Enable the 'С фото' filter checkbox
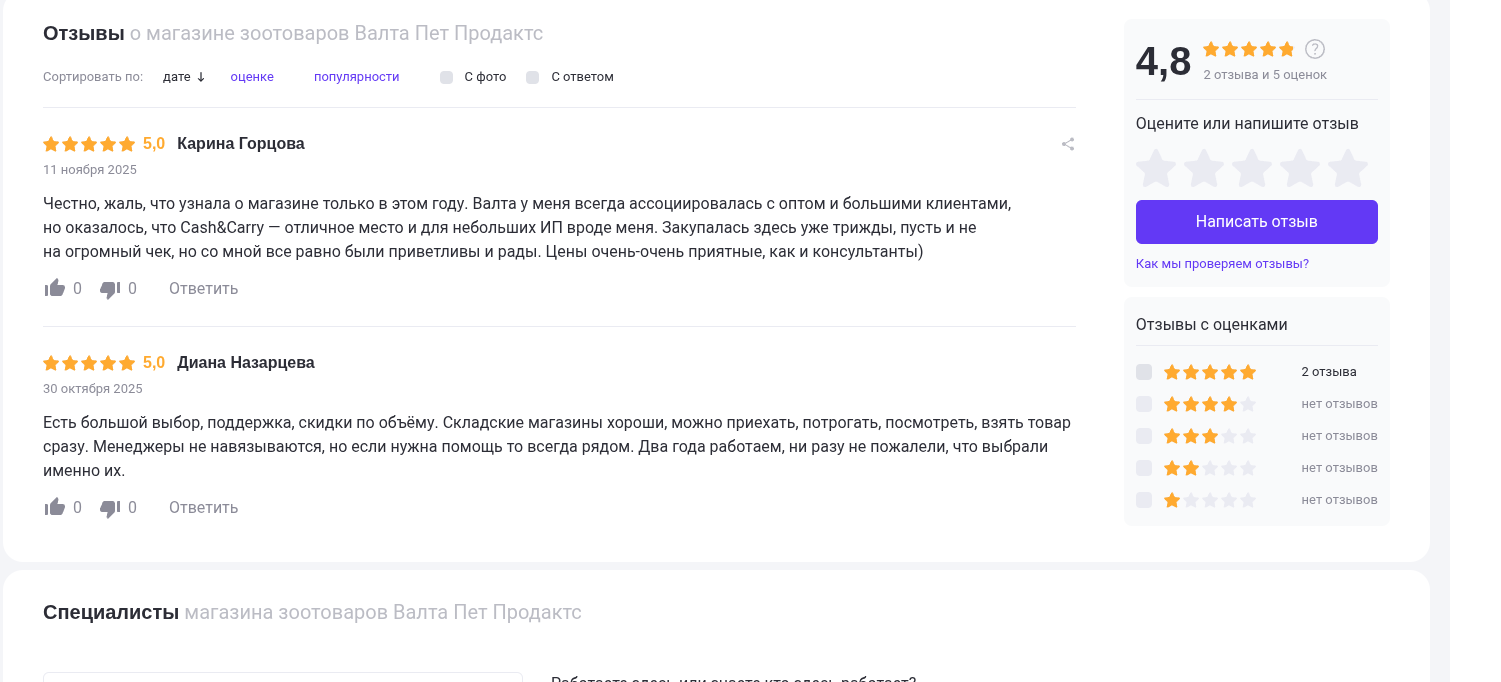Screen dimensions: 1501x682 tap(447, 77)
